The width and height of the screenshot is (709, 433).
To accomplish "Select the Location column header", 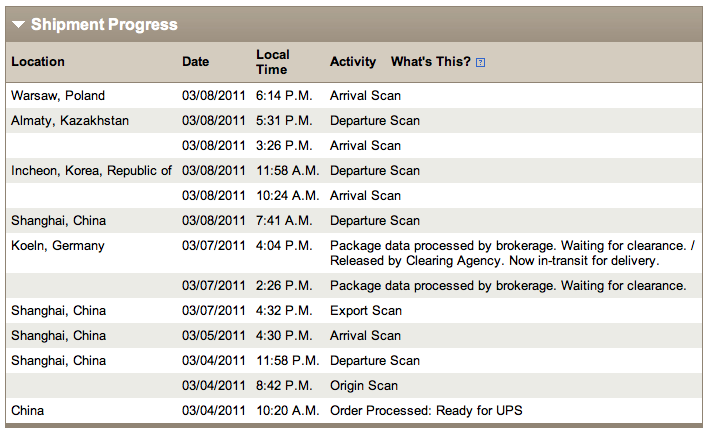I will click(38, 61).
